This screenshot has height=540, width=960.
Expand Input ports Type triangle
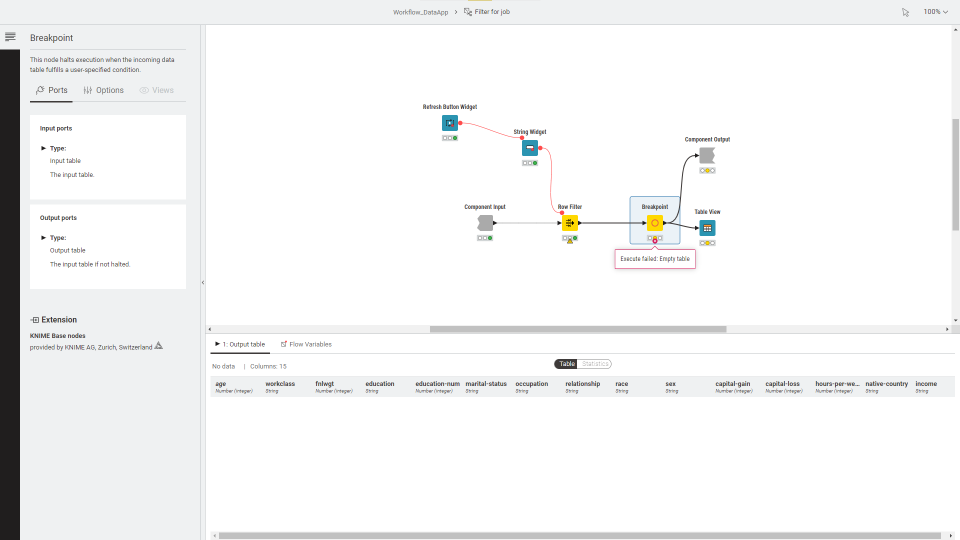(43, 148)
